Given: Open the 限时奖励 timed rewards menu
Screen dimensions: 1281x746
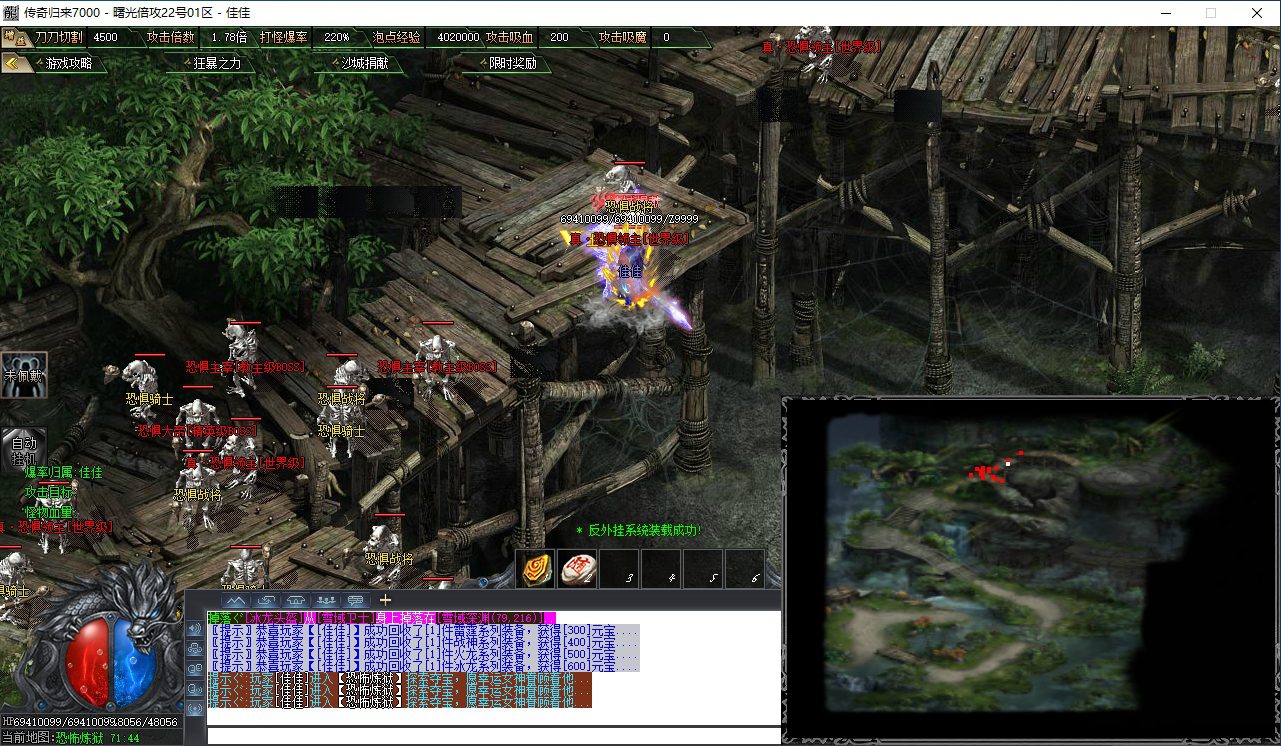Looking at the screenshot, I should click(512, 63).
